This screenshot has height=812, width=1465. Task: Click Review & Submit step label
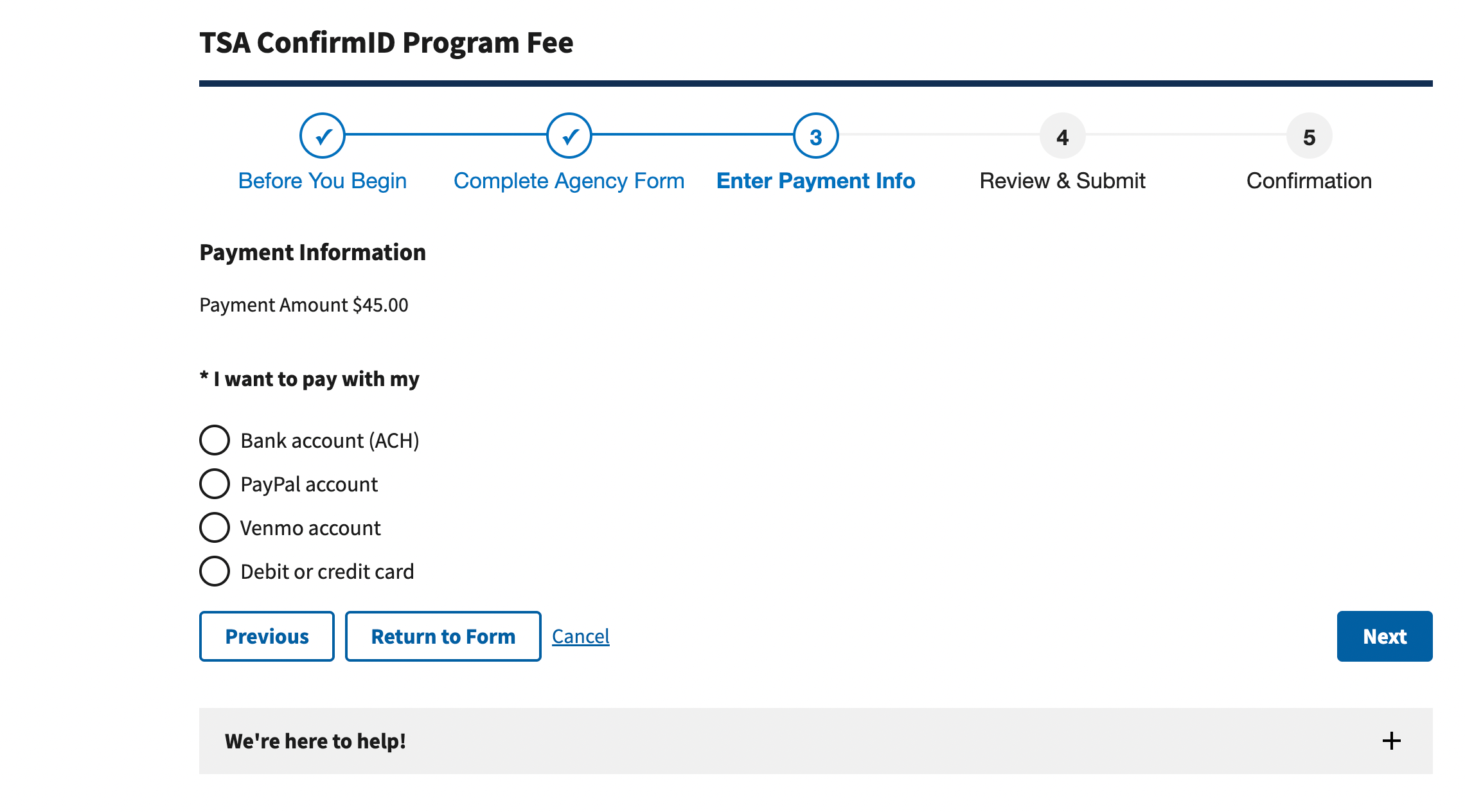point(1063,181)
